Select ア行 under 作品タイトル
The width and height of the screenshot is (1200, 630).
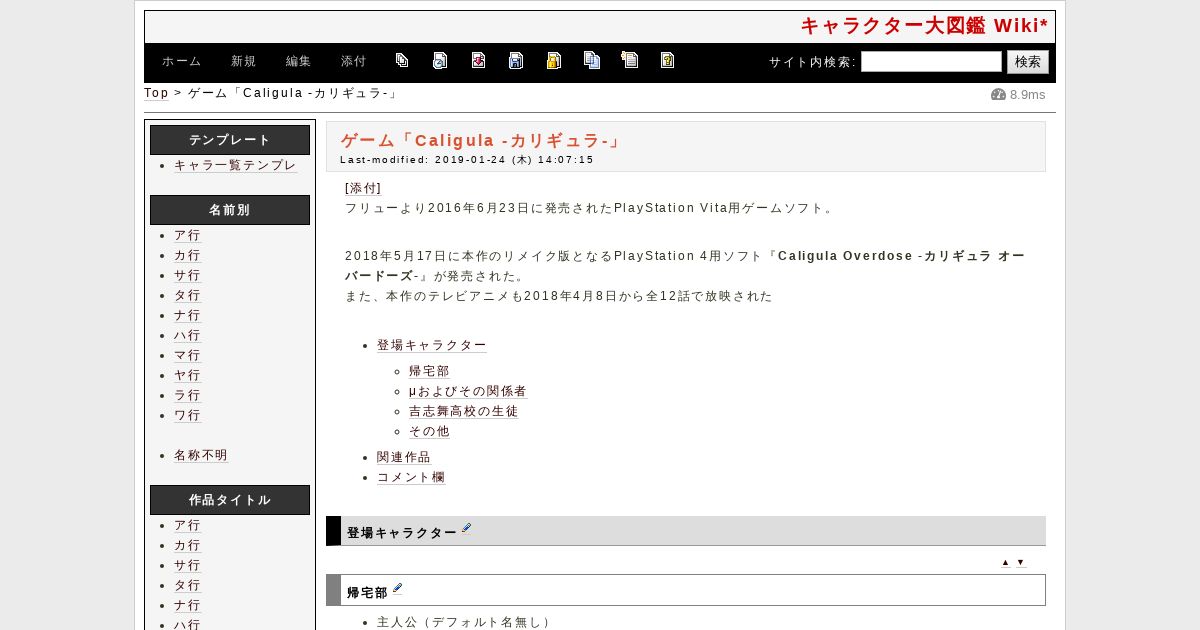tap(187, 525)
